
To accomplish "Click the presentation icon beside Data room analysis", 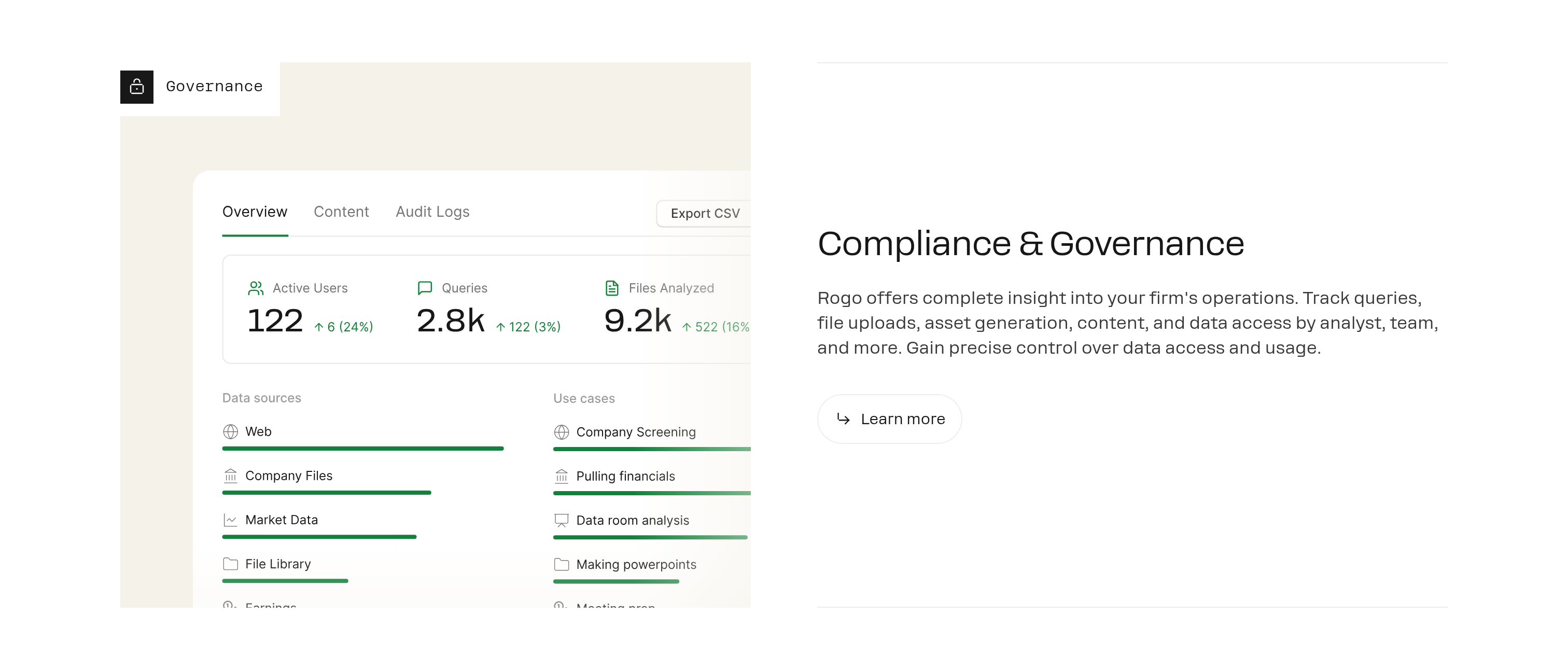I will (561, 520).
